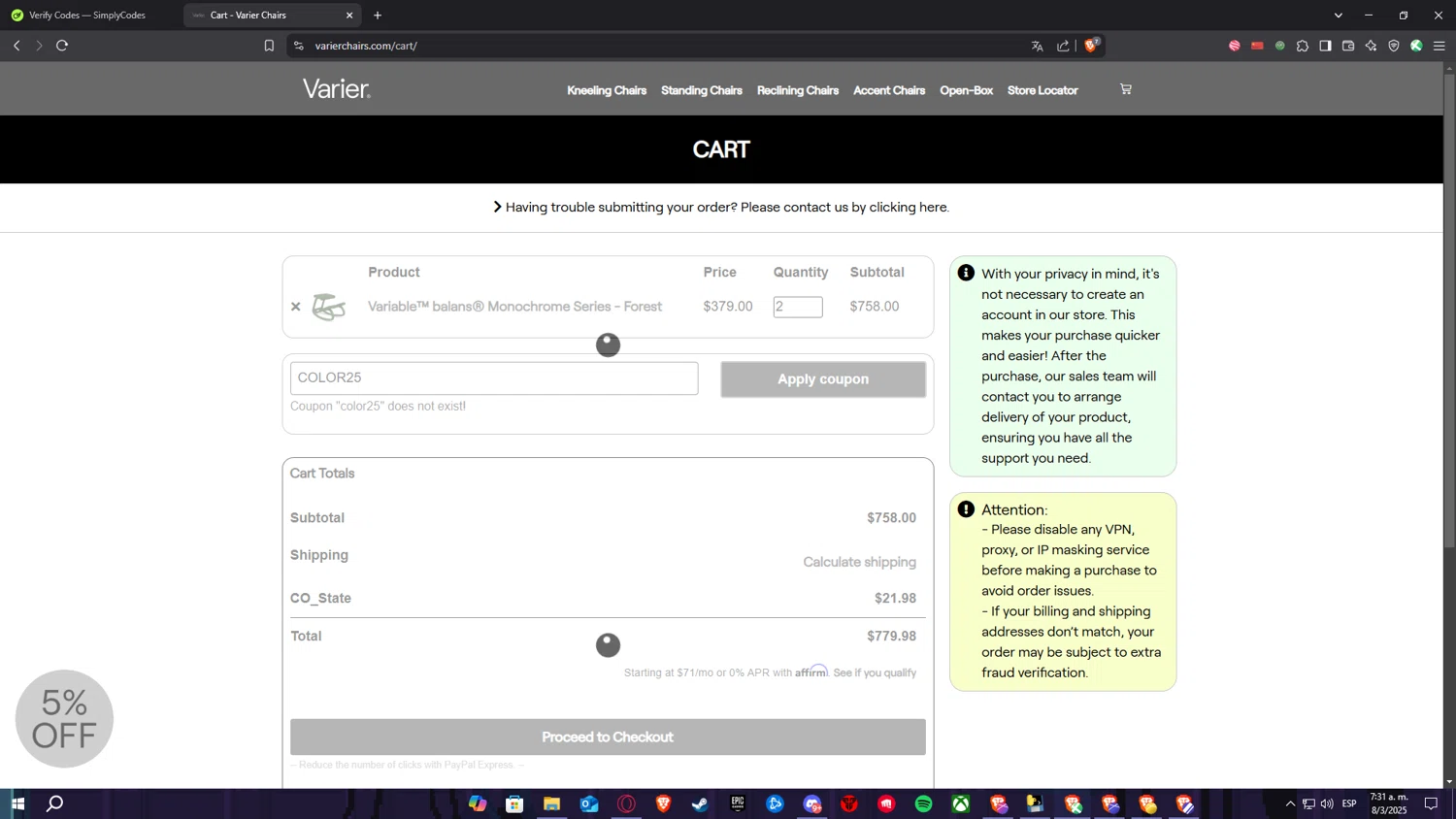This screenshot has width=1456, height=819.
Task: Open the Brave VPN shield icon
Action: tap(1394, 46)
